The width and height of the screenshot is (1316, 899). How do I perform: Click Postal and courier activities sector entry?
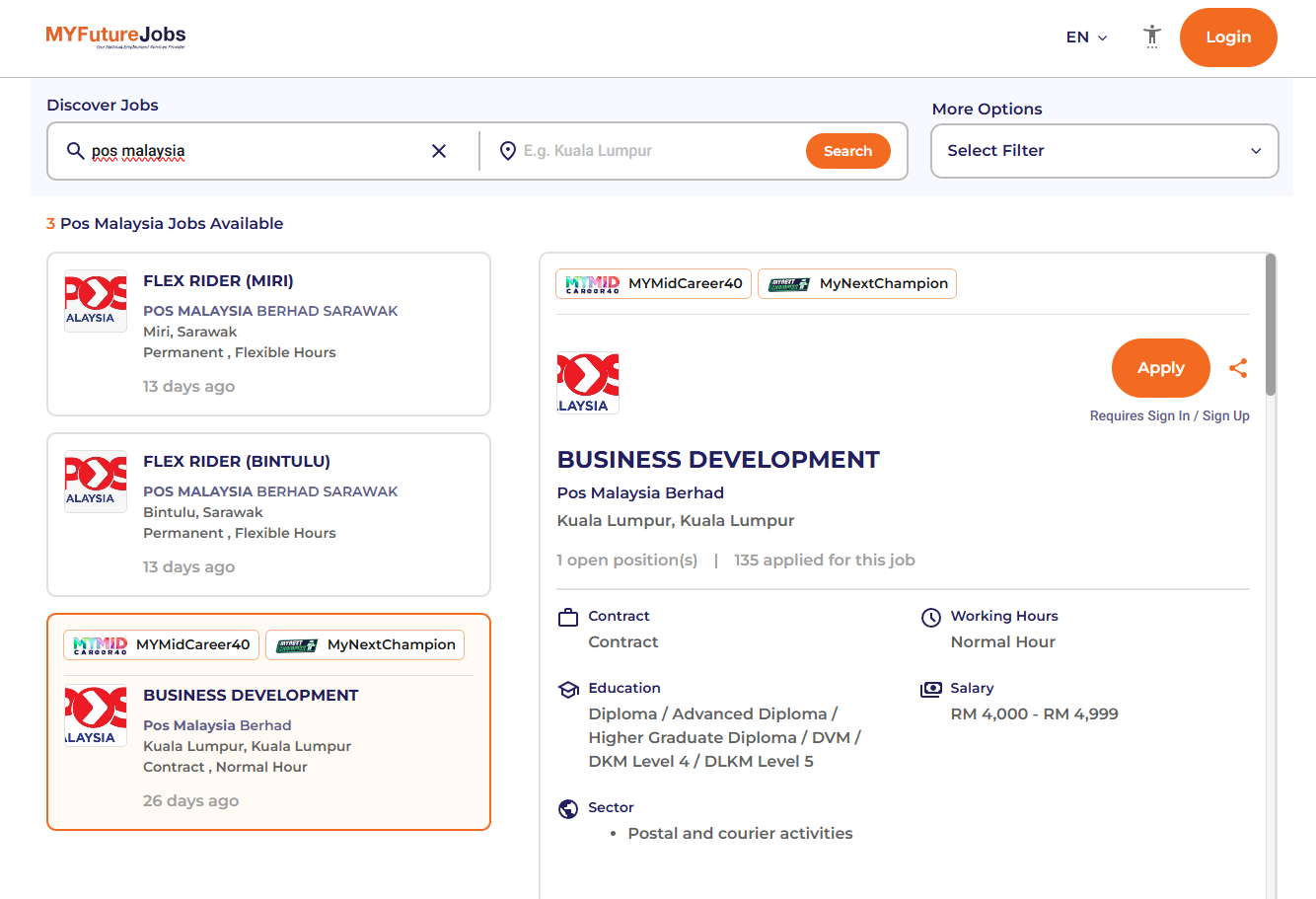click(740, 833)
